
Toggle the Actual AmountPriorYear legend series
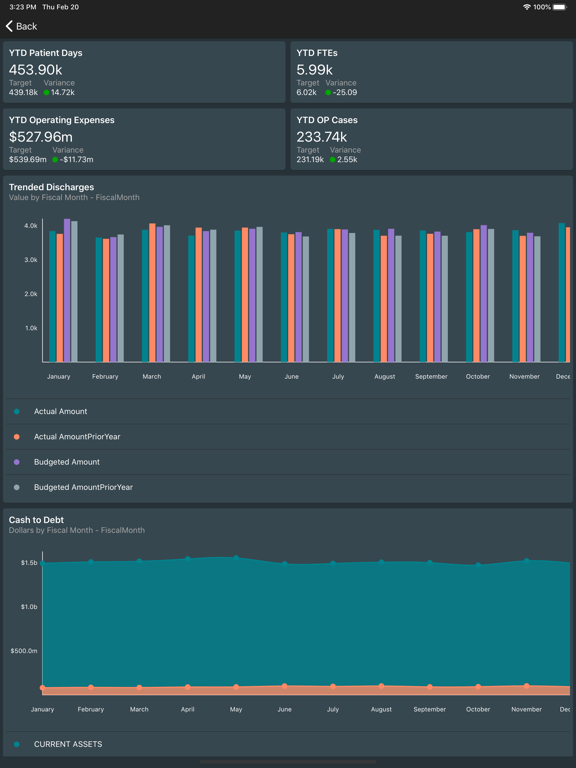(288, 436)
